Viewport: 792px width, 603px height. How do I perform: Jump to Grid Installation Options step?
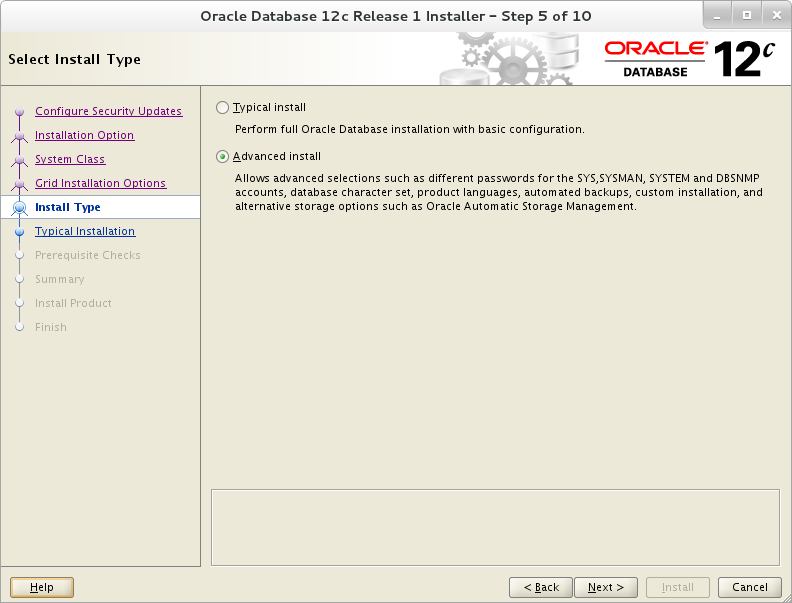point(101,183)
